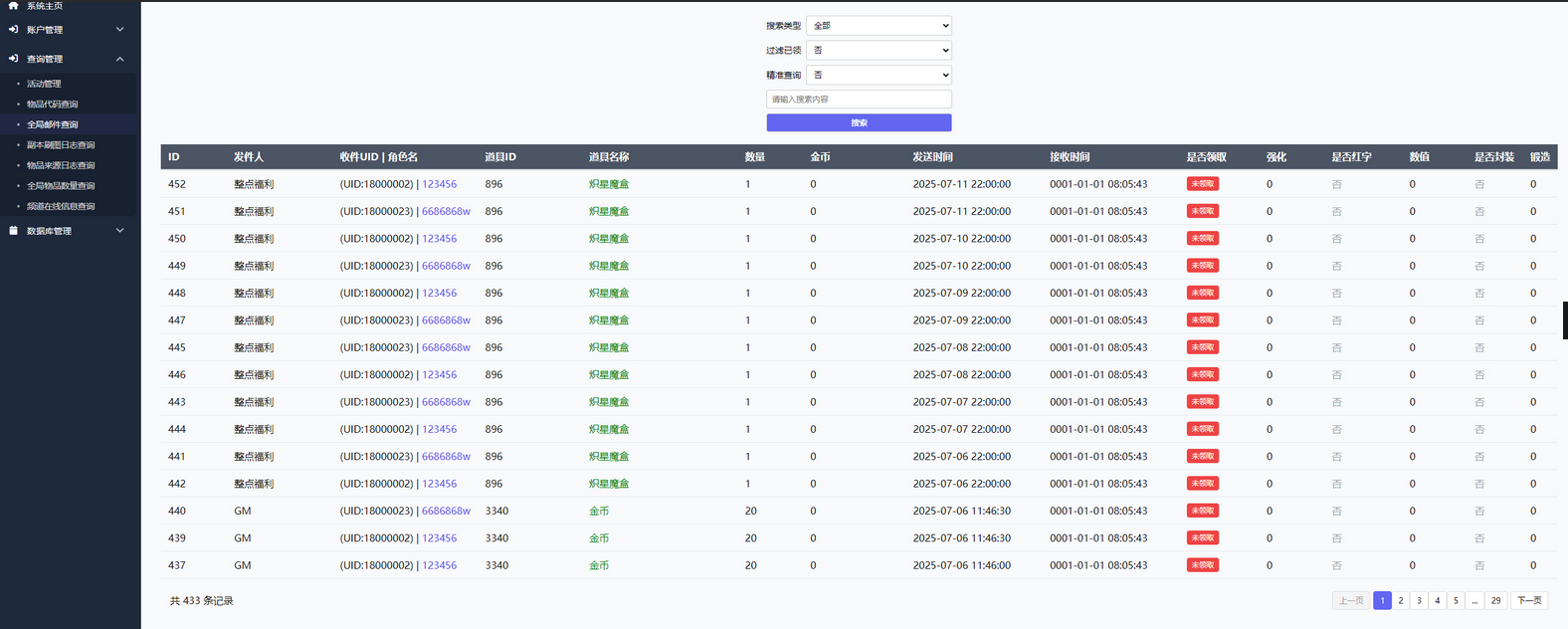Jump to page 29 in pagination

coord(1495,601)
